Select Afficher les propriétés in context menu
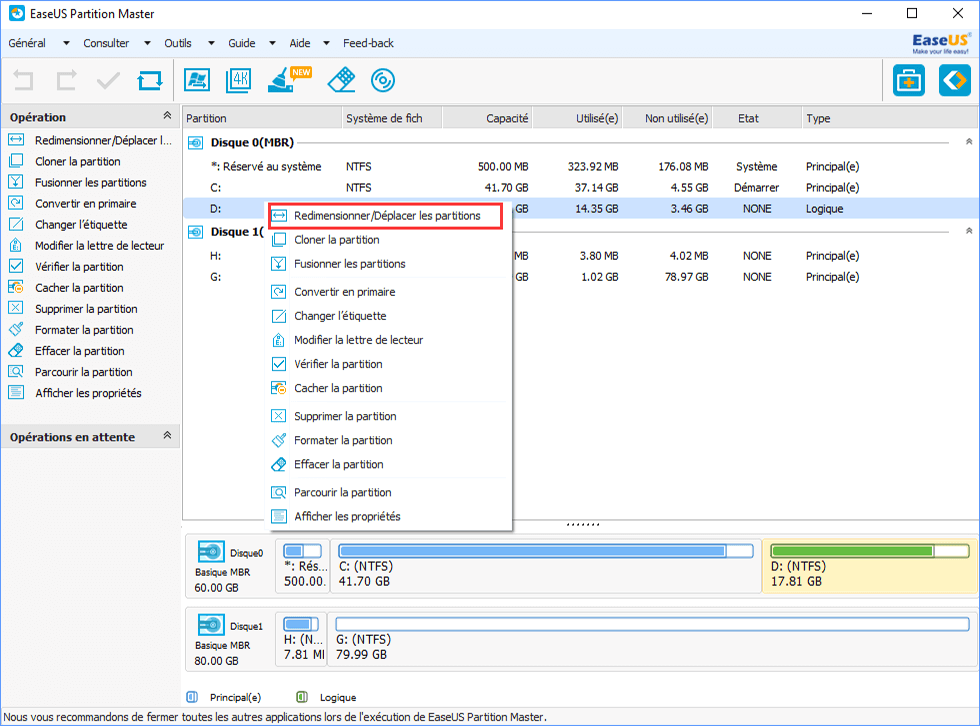Screen dimensions: 980x726 coord(390,517)
